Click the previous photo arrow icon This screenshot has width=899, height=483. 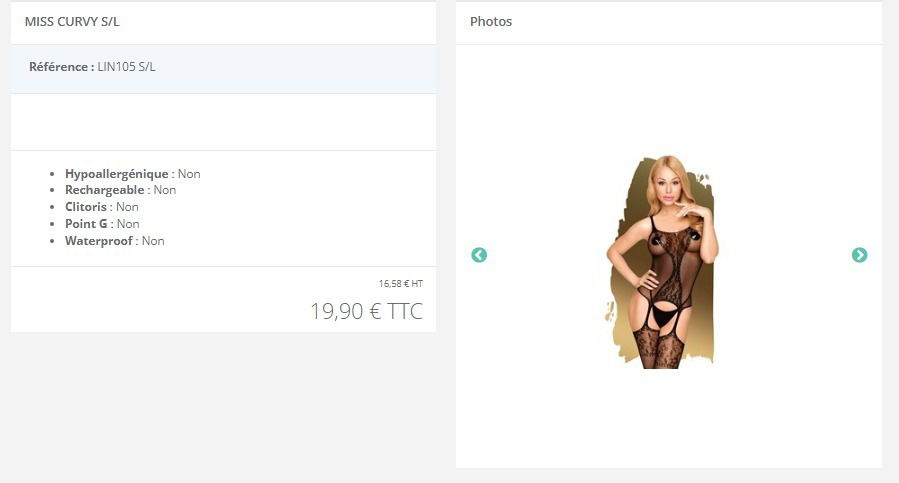pyautogui.click(x=479, y=255)
